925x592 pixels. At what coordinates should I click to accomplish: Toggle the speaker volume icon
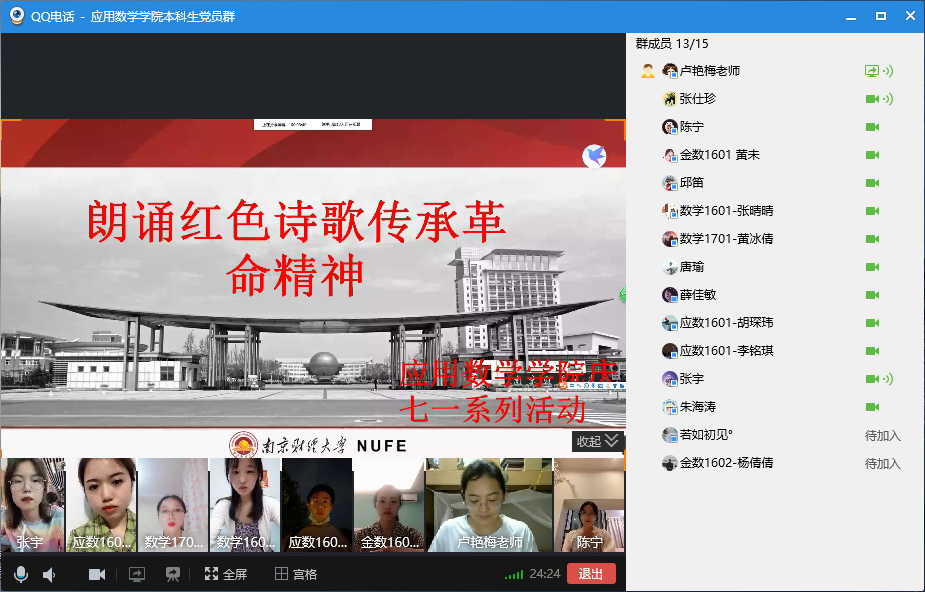tap(49, 574)
